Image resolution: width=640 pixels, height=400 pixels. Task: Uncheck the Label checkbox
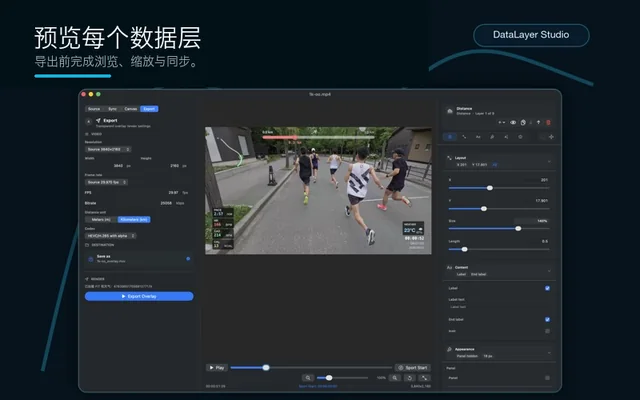coord(547,288)
